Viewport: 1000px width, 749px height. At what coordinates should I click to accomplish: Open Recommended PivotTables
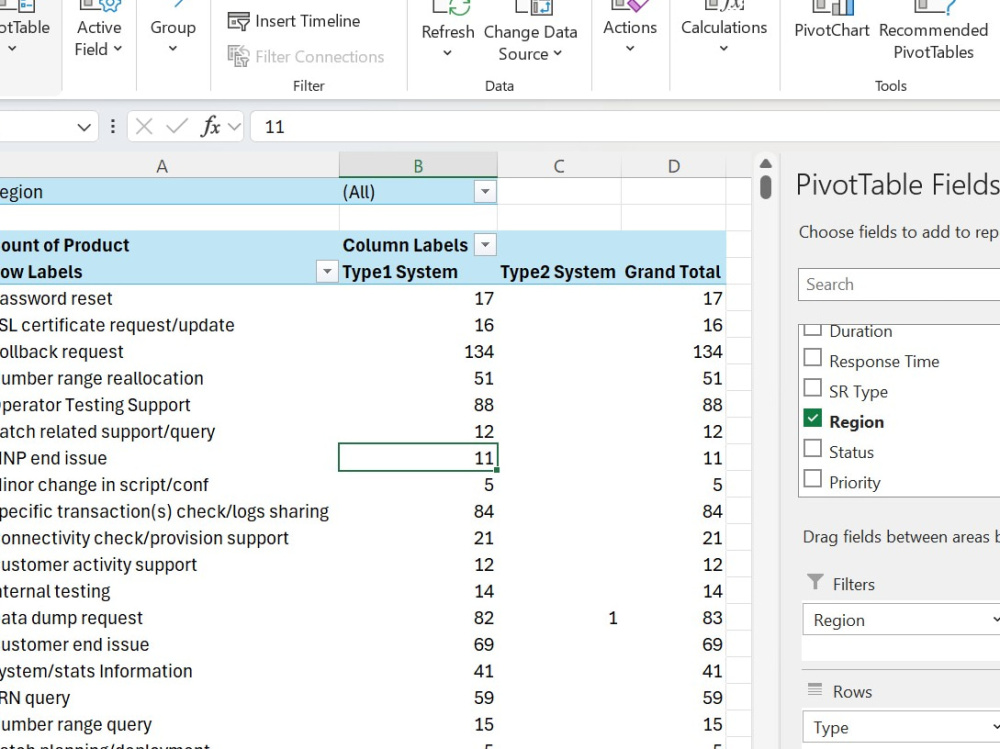click(932, 30)
